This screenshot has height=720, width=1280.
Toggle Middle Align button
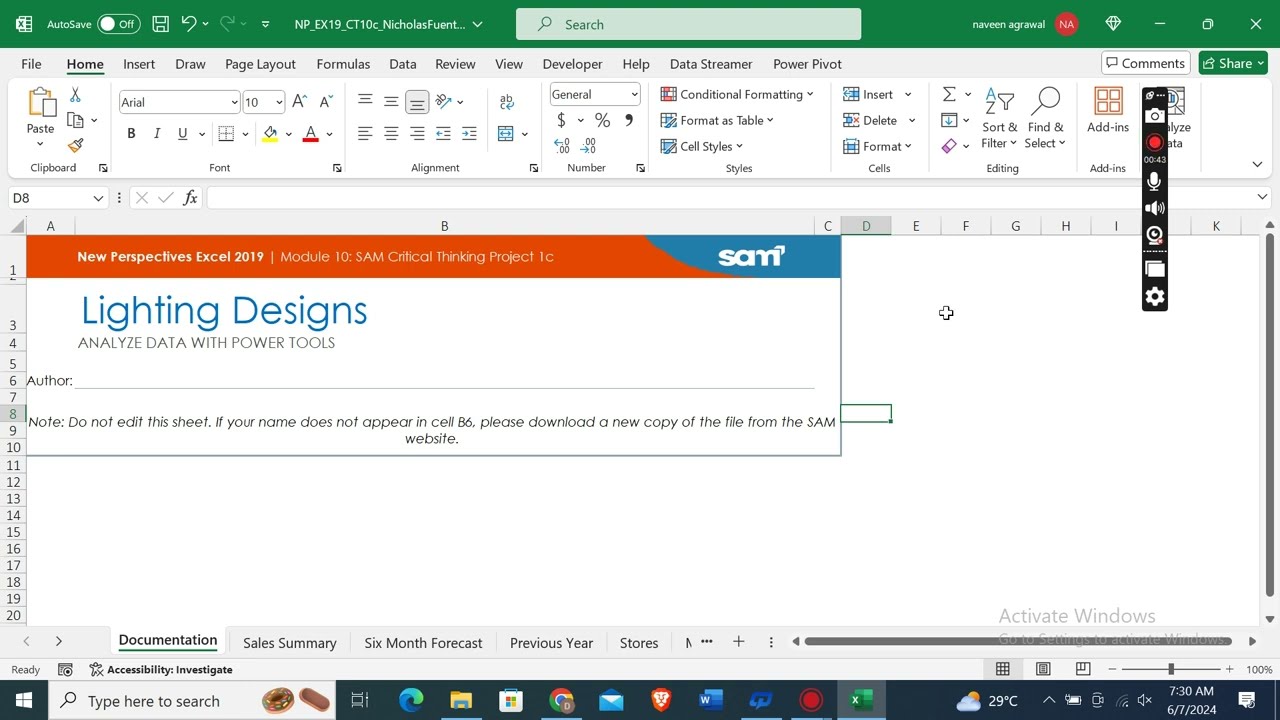pyautogui.click(x=391, y=102)
